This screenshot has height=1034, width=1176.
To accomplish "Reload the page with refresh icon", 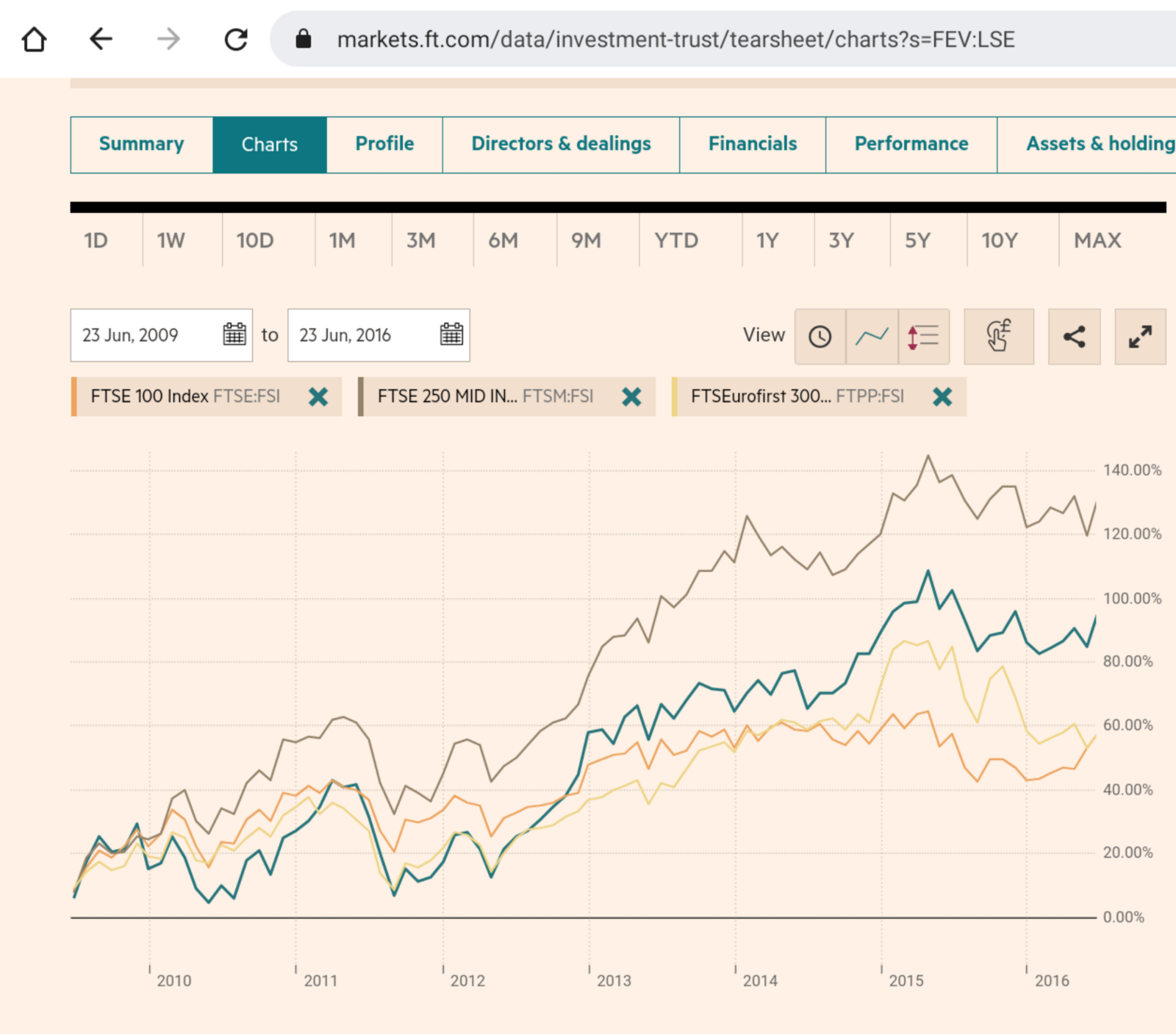I will click(x=236, y=40).
